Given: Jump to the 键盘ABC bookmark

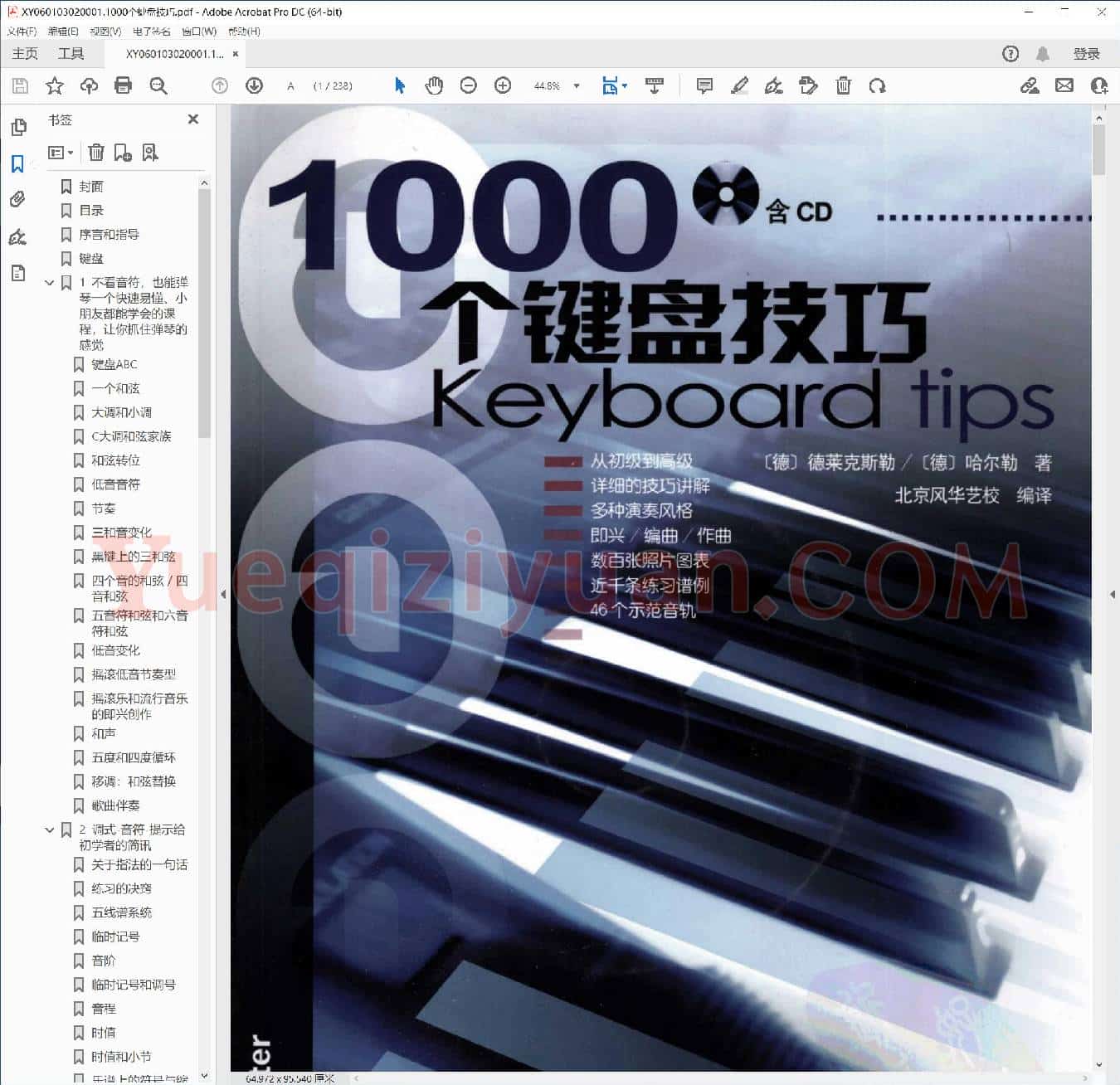Looking at the screenshot, I should (114, 364).
